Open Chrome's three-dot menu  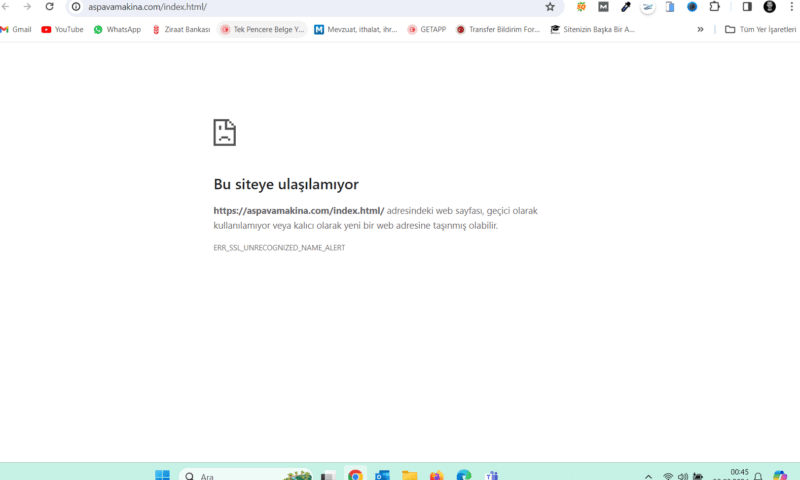(791, 7)
